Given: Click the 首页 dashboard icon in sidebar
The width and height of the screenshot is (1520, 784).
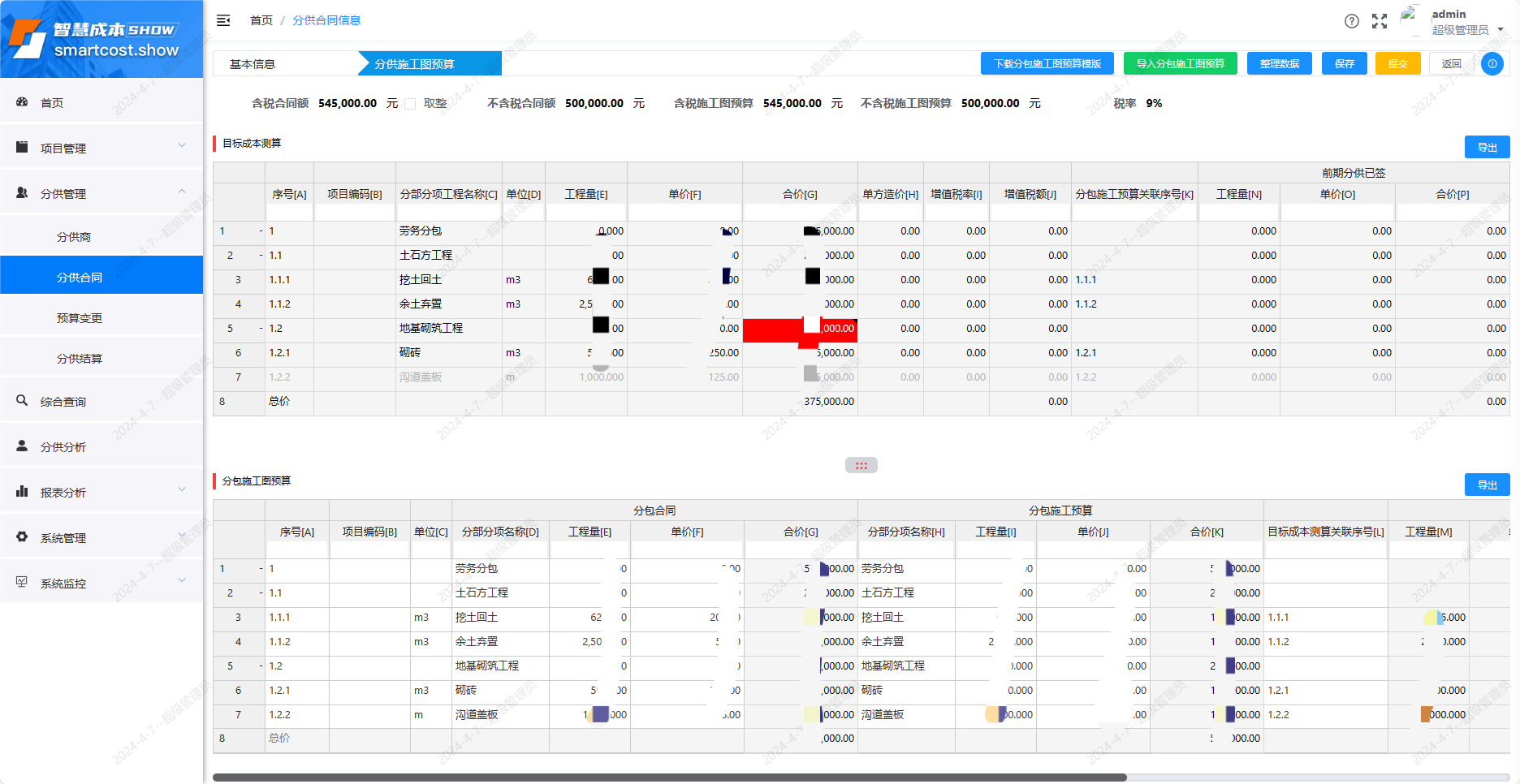Looking at the screenshot, I should click(x=22, y=102).
